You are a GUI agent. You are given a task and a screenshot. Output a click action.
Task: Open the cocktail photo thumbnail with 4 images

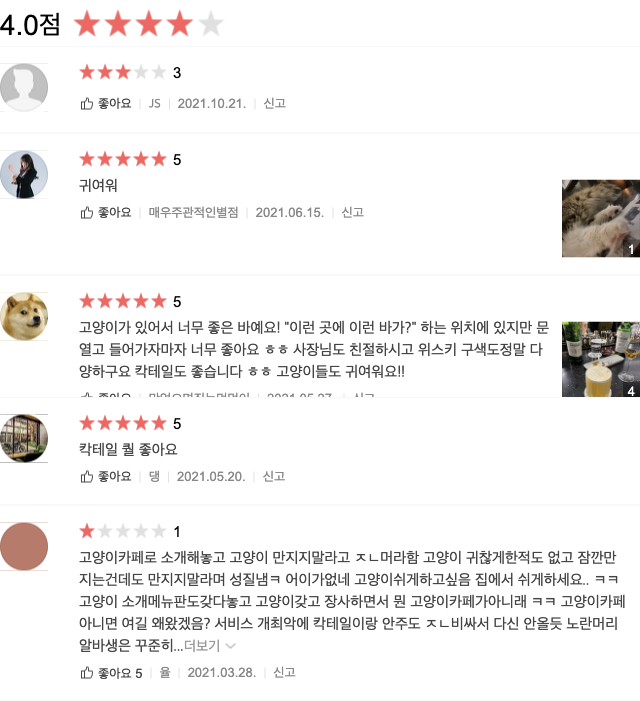(x=601, y=359)
